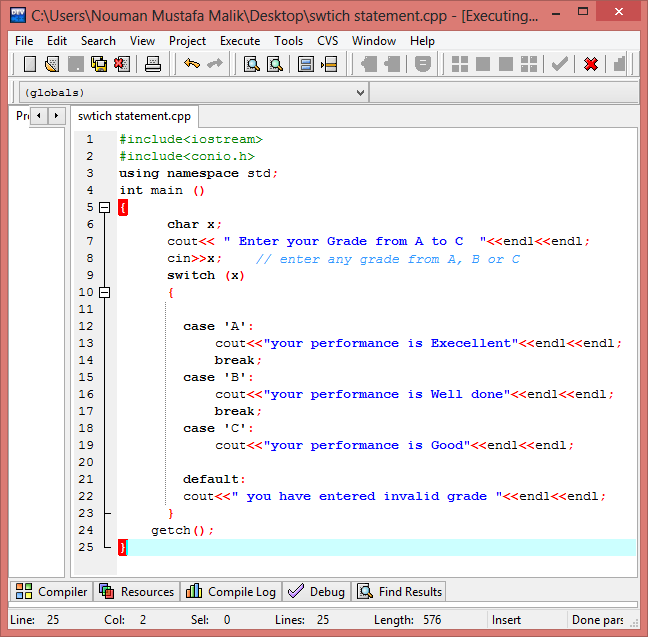648x637 pixels.
Task: Click the Find magnifier icon
Action: point(251,64)
